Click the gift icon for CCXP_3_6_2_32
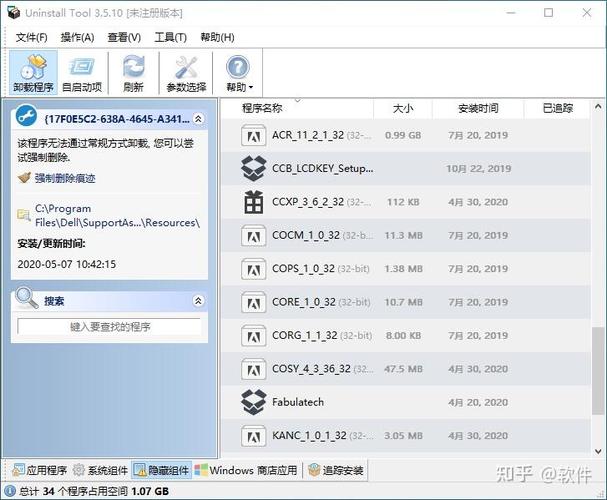 (254, 202)
